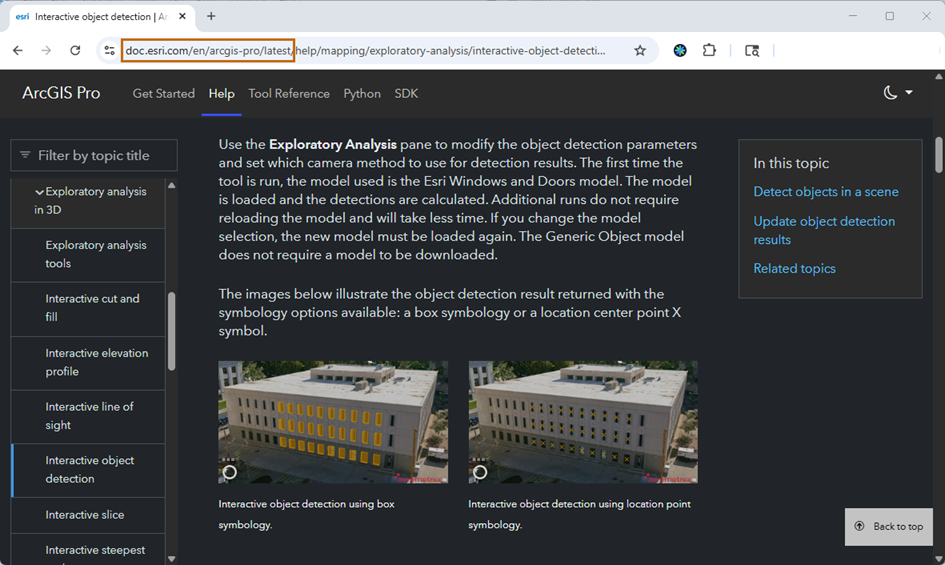This screenshot has width=945, height=565.
Task: Open the theme dropdown arrow next to moon
Action: (x=909, y=92)
